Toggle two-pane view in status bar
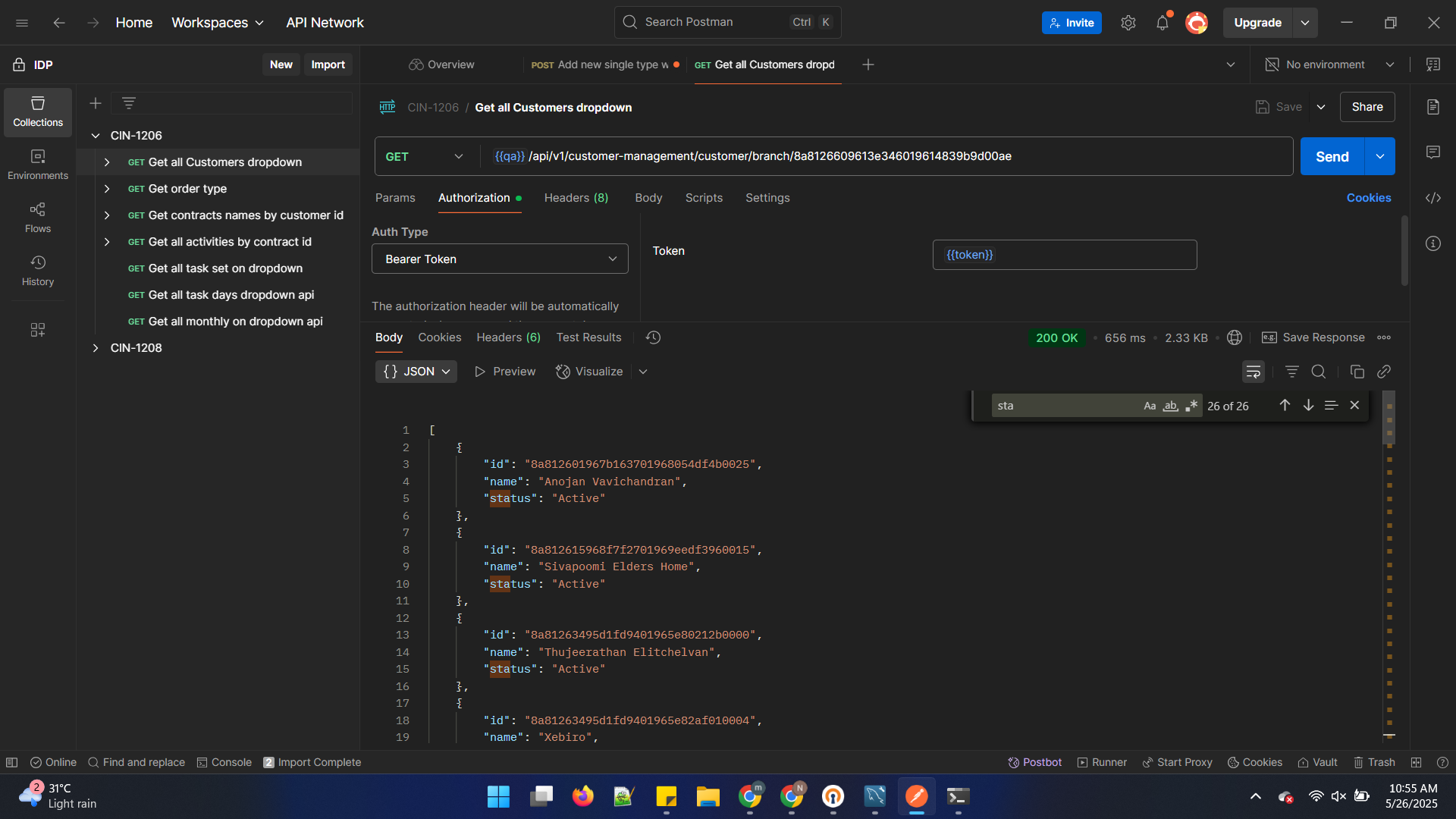The width and height of the screenshot is (1456, 819). (1416, 762)
